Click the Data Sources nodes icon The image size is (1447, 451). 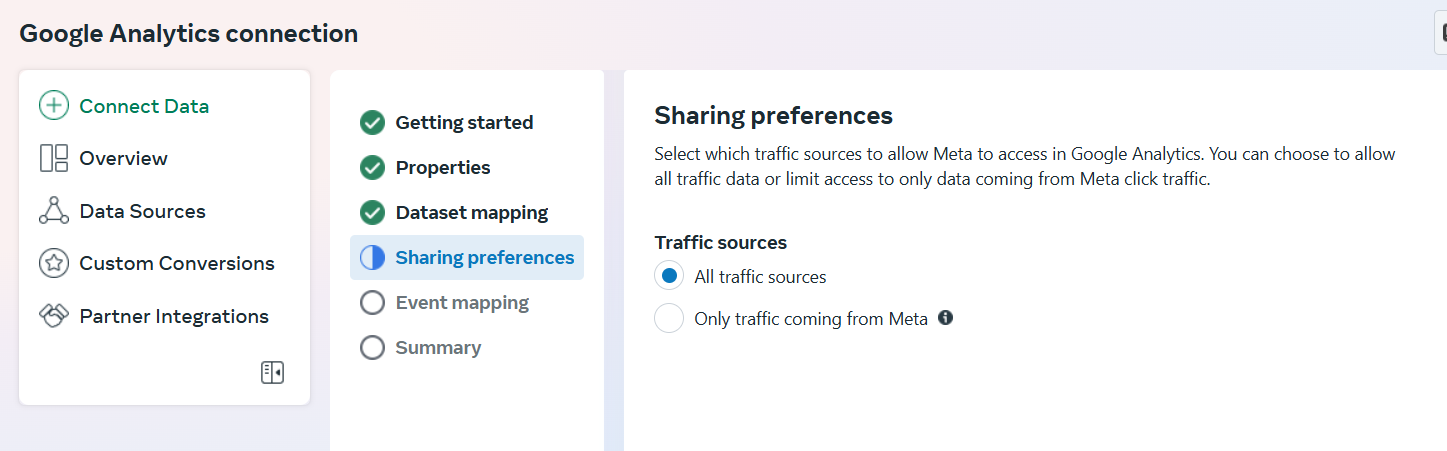pyautogui.click(x=54, y=211)
